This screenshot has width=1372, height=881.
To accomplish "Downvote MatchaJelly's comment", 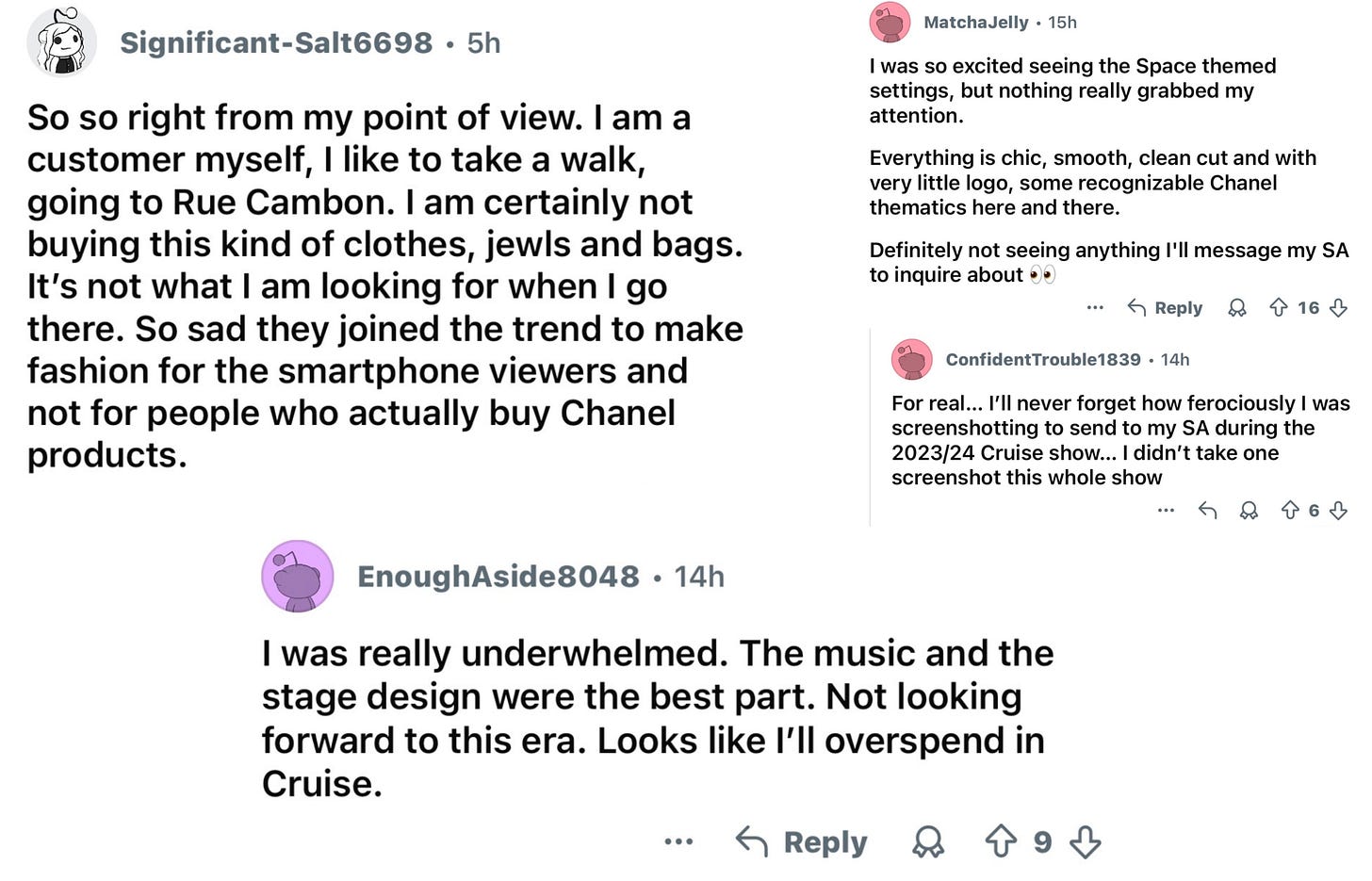I will 1338,307.
